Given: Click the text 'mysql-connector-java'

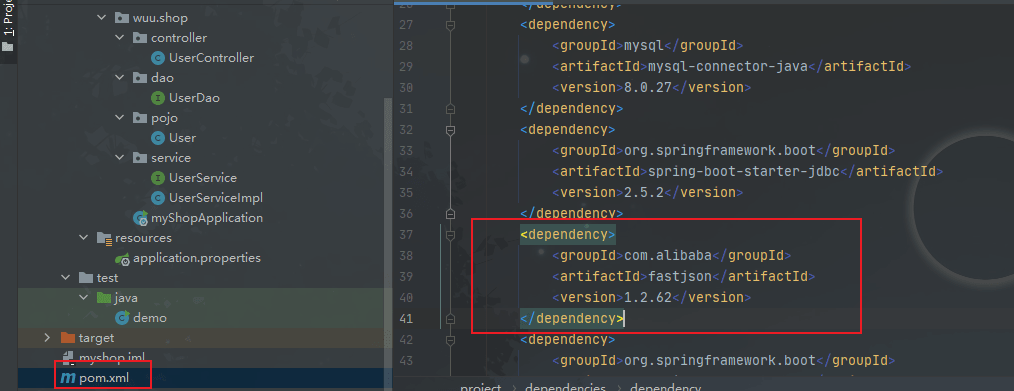Looking at the screenshot, I should pos(728,67).
